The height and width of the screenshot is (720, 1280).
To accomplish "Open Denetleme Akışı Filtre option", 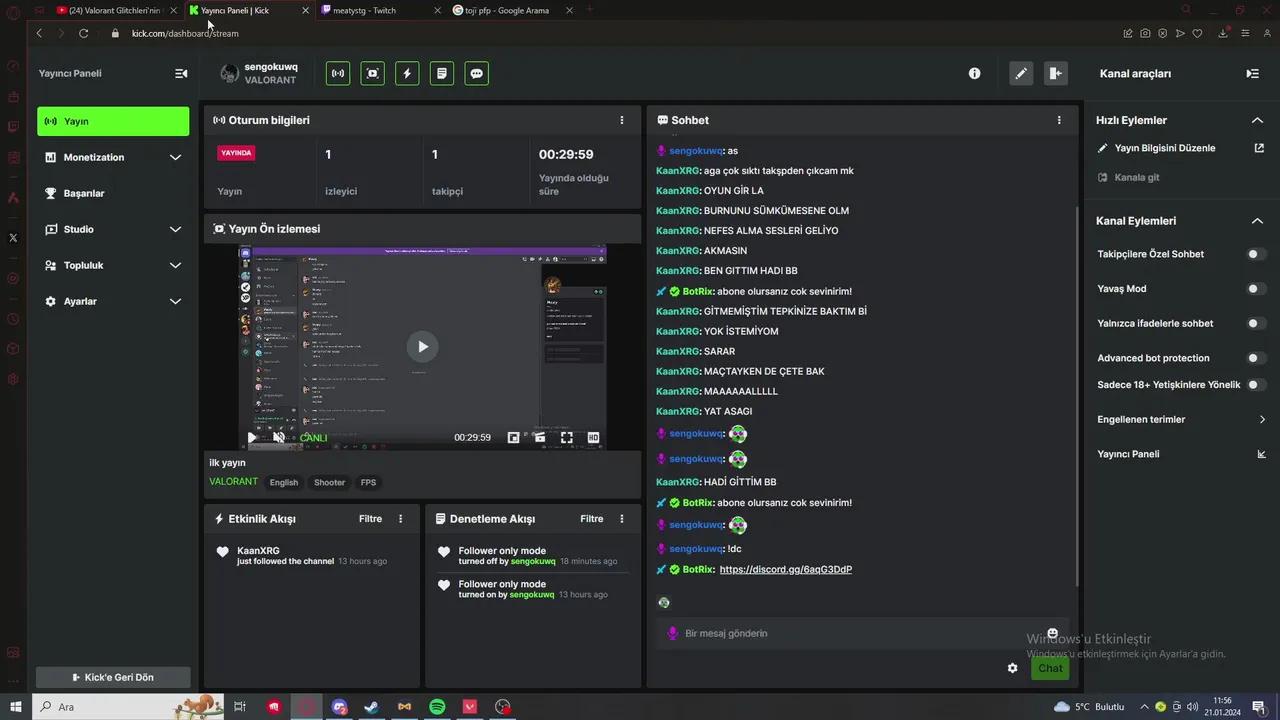I will coord(591,519).
